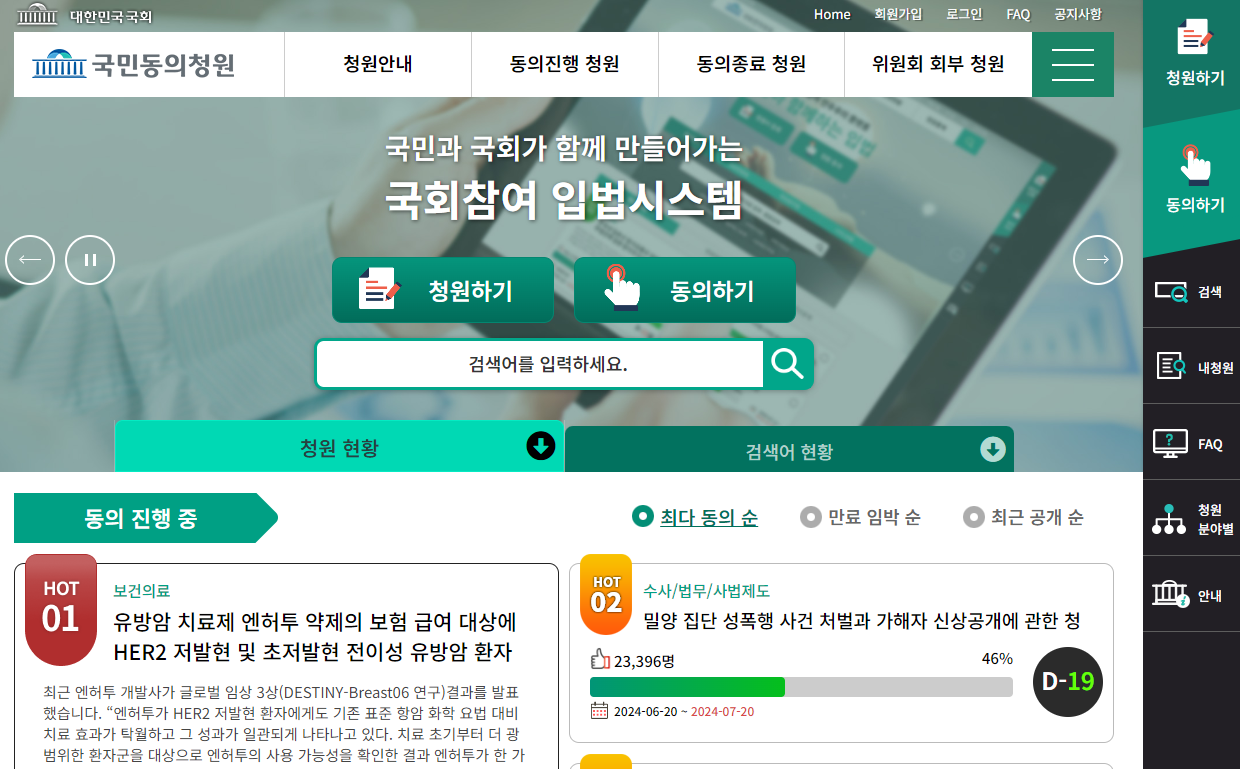Click the HOT 02 badge
Viewport: 1240px width, 769px height.
tap(606, 594)
